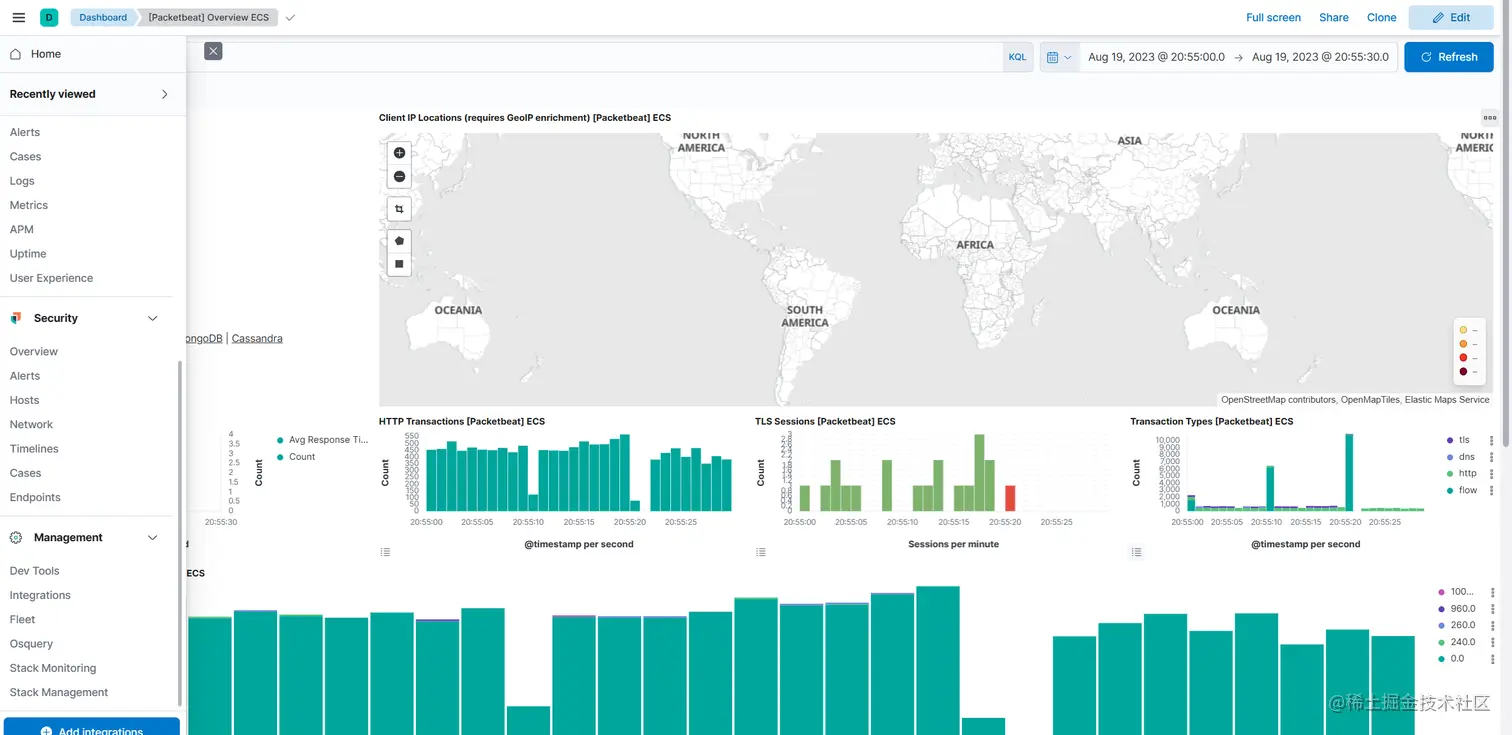Open the map panel options menu
Image resolution: width=1512 pixels, height=735 pixels.
pos(1490,118)
